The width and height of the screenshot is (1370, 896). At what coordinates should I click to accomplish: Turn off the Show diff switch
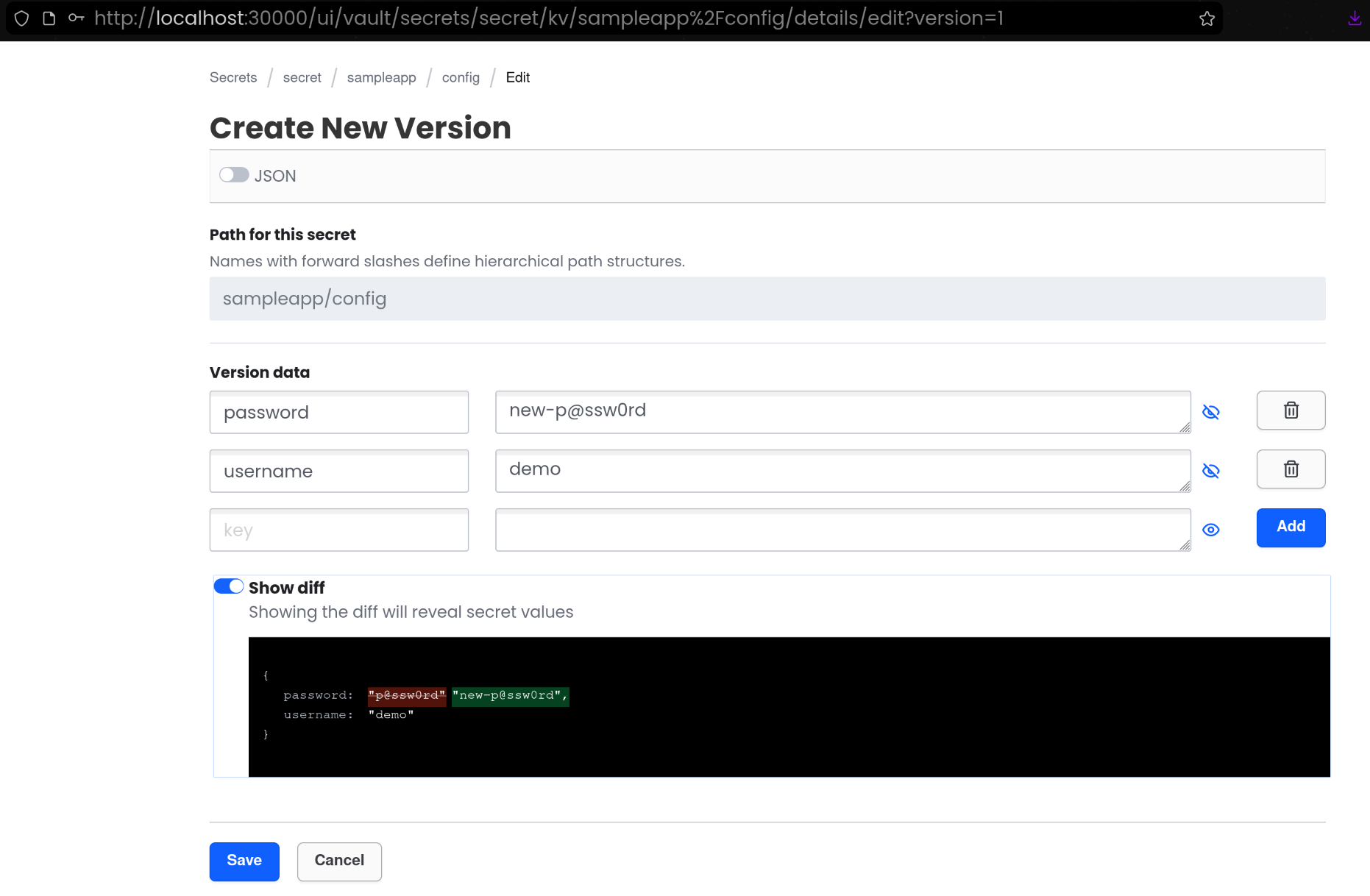pos(229,586)
